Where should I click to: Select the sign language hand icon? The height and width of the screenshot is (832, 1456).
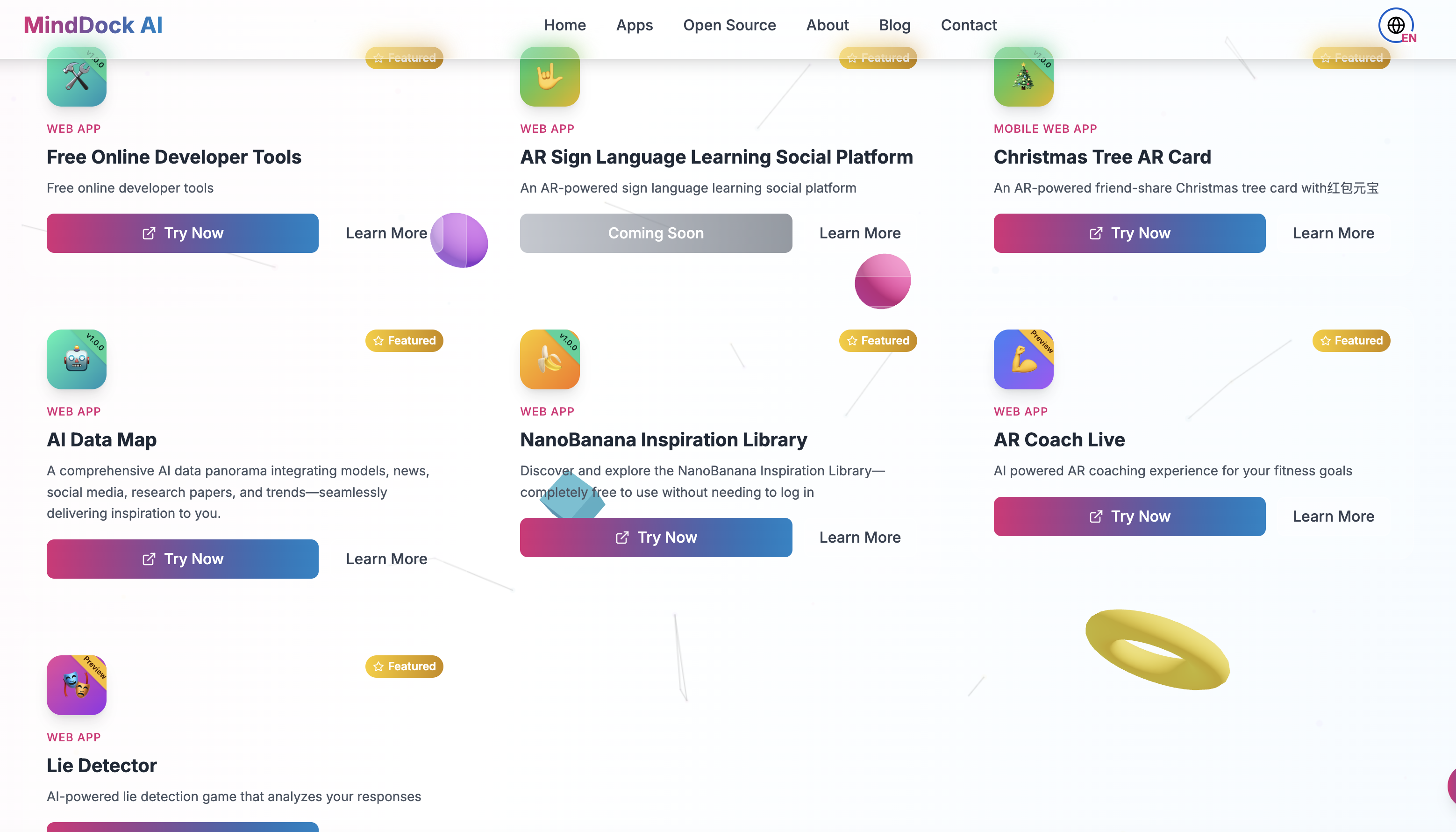coord(550,77)
